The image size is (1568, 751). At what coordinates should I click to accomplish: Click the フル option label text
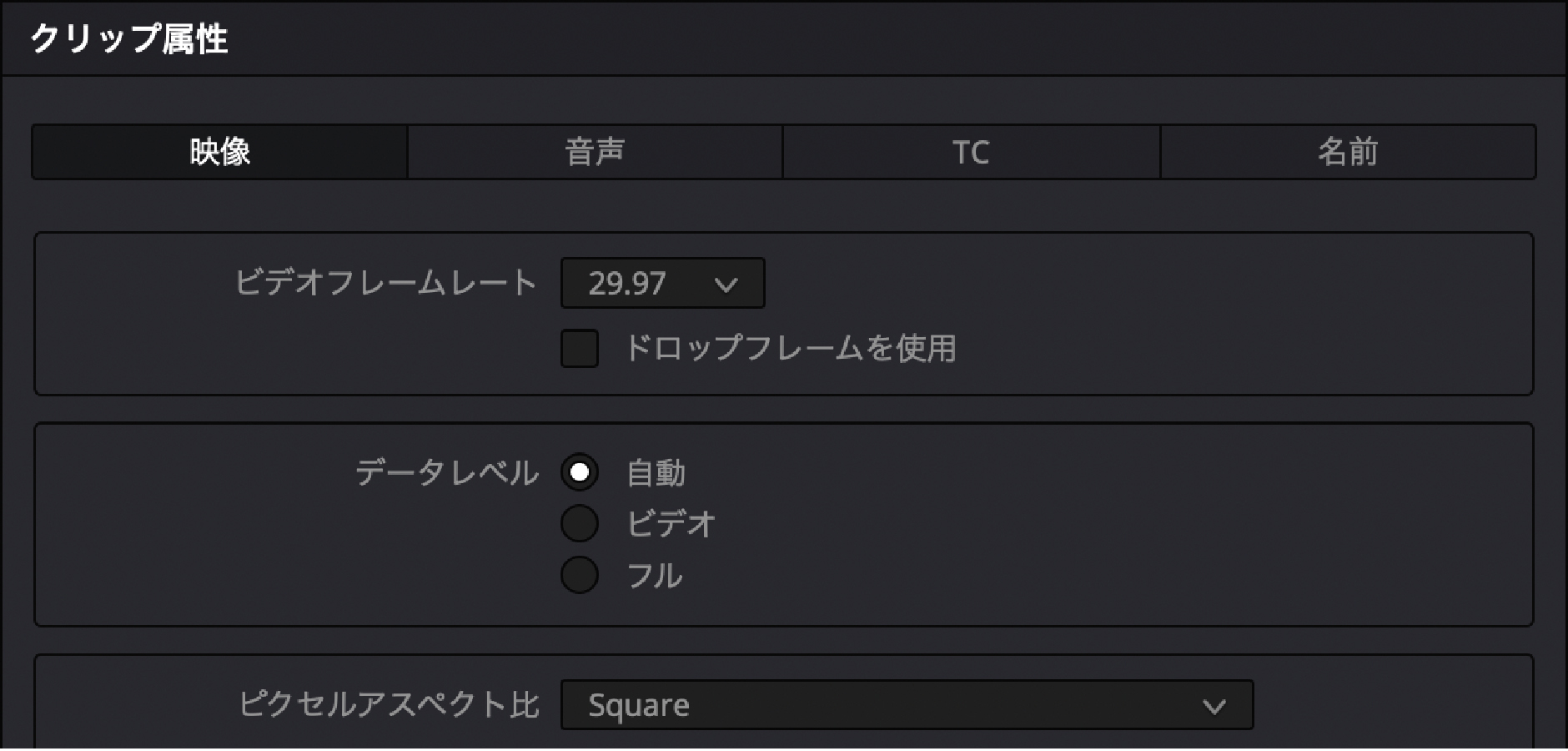tap(655, 576)
